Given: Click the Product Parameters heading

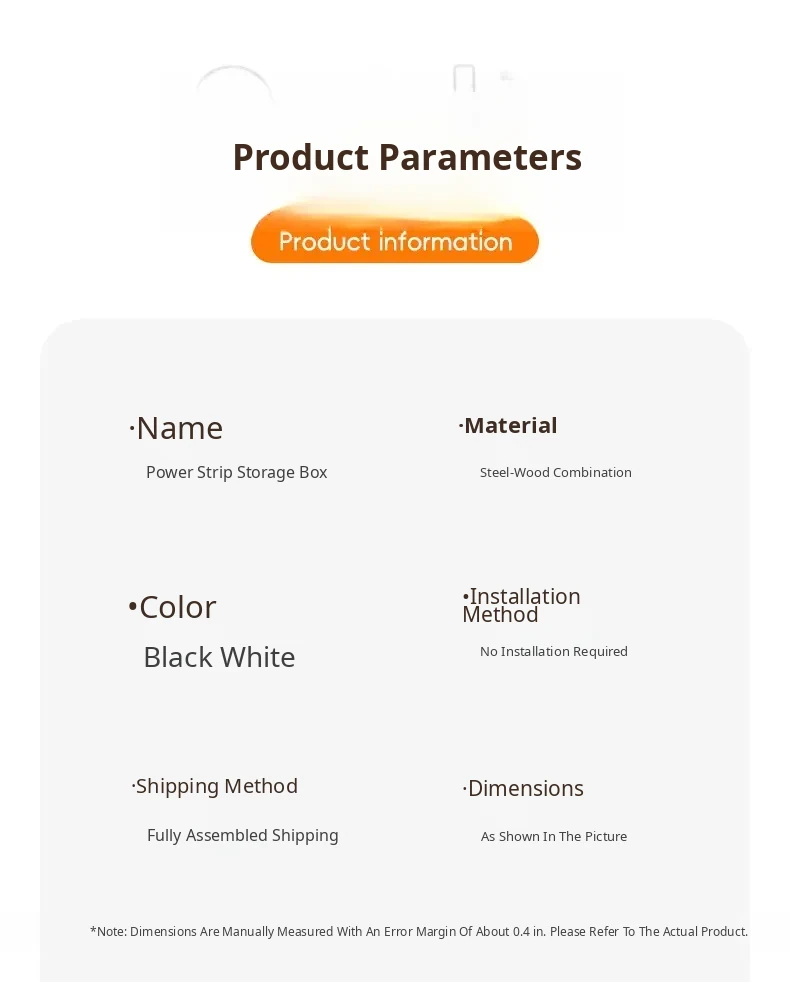Looking at the screenshot, I should click(407, 157).
